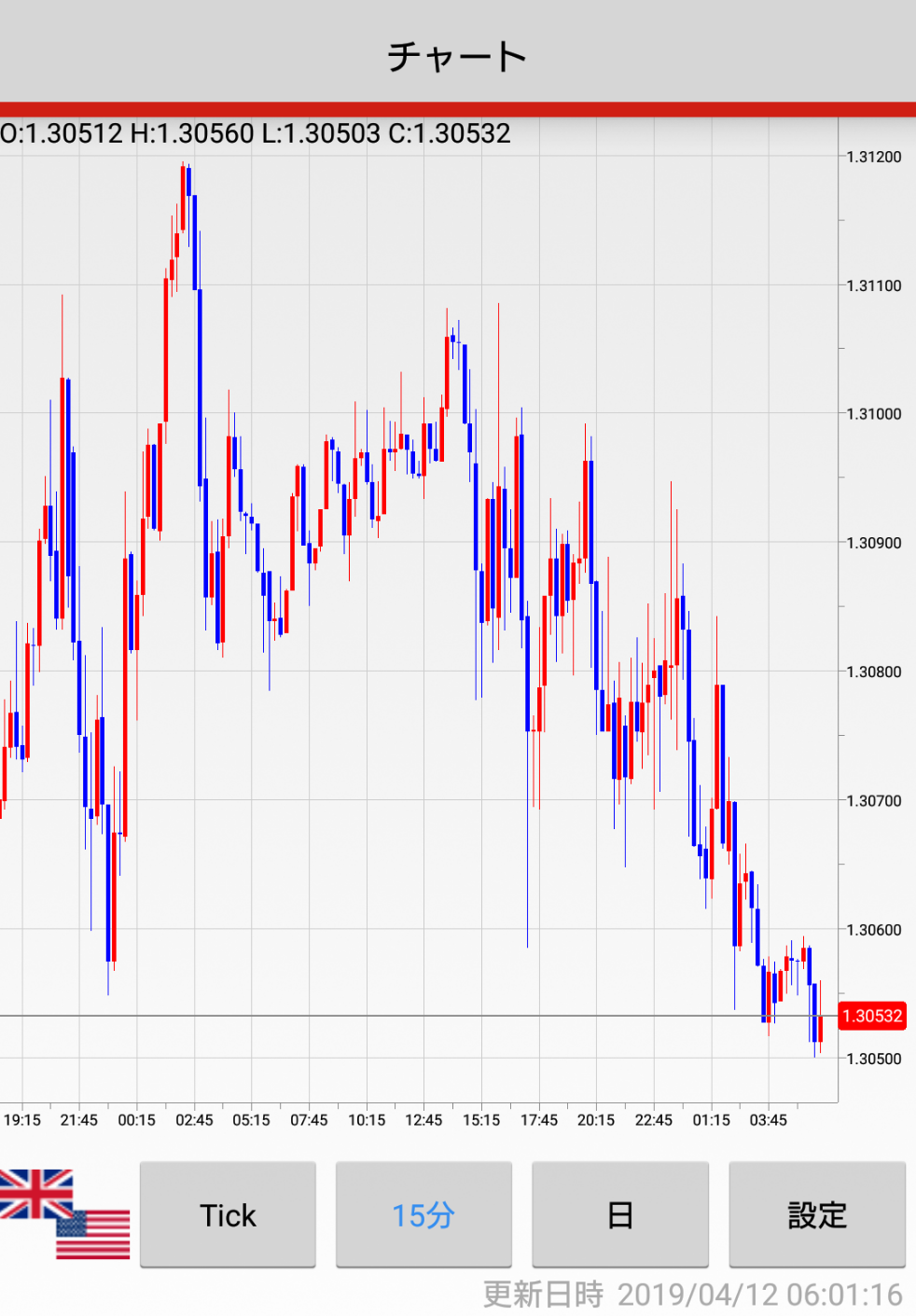
Task: Click the 1.31200 price axis label
Action: [x=874, y=157]
